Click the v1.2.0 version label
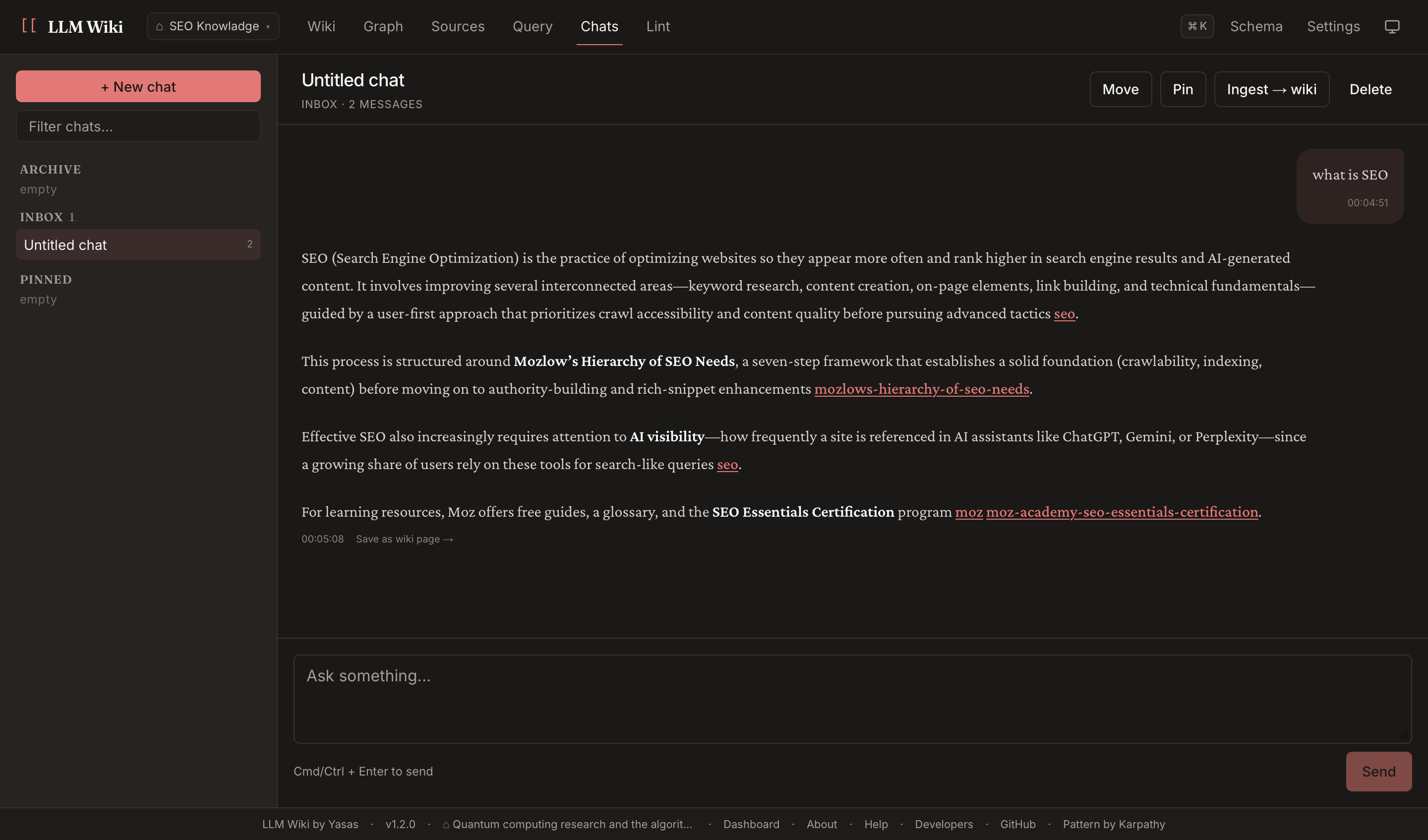This screenshot has width=1428, height=840. 400,824
